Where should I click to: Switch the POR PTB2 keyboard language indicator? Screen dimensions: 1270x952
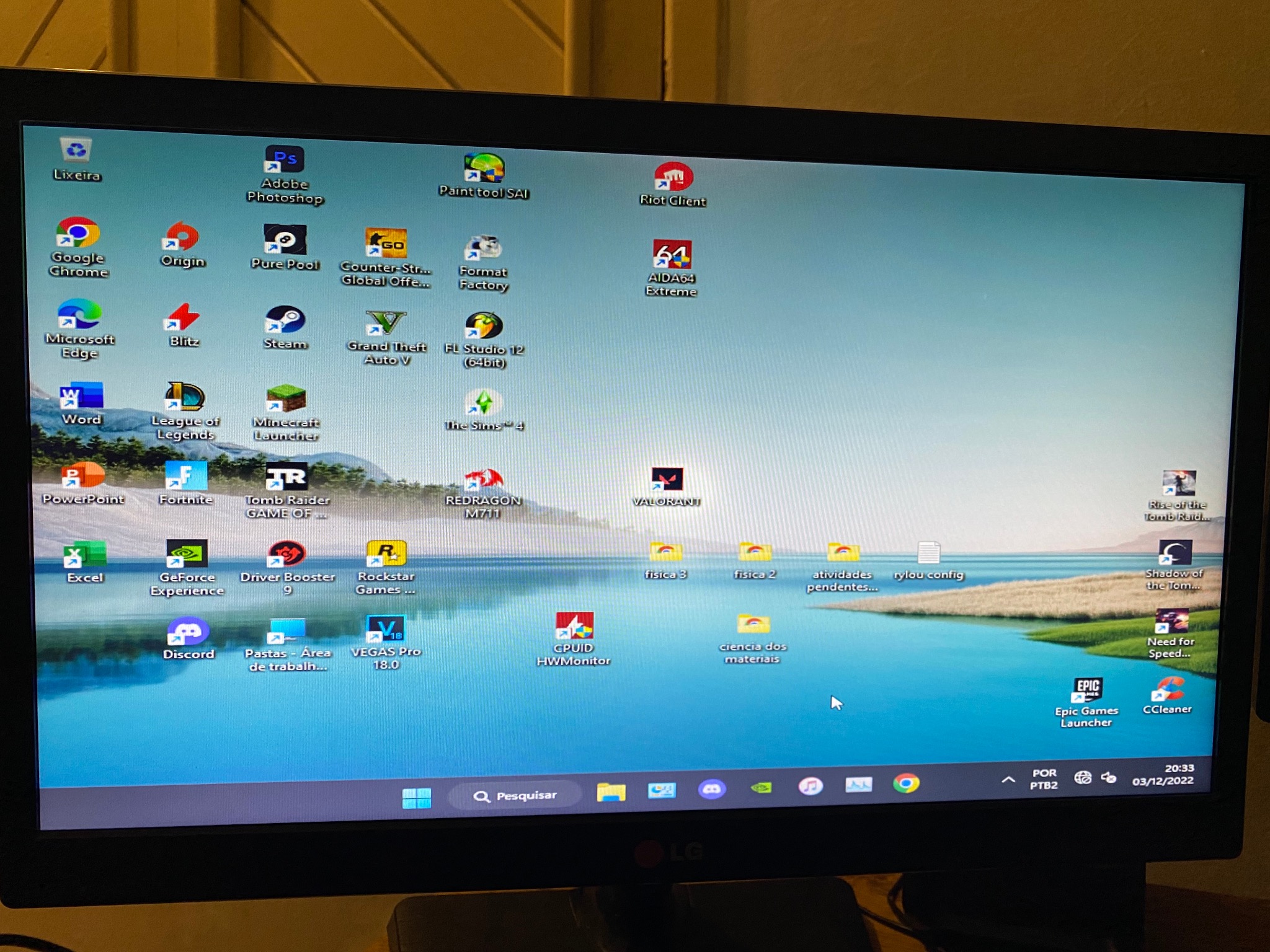click(x=1044, y=779)
